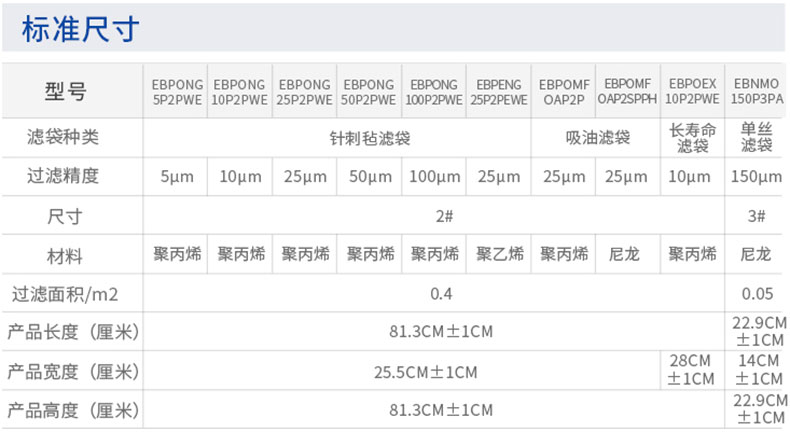Viewport: 790px width, 432px height.
Task: Click the 滤袋种类 row label
Action: coord(65,138)
